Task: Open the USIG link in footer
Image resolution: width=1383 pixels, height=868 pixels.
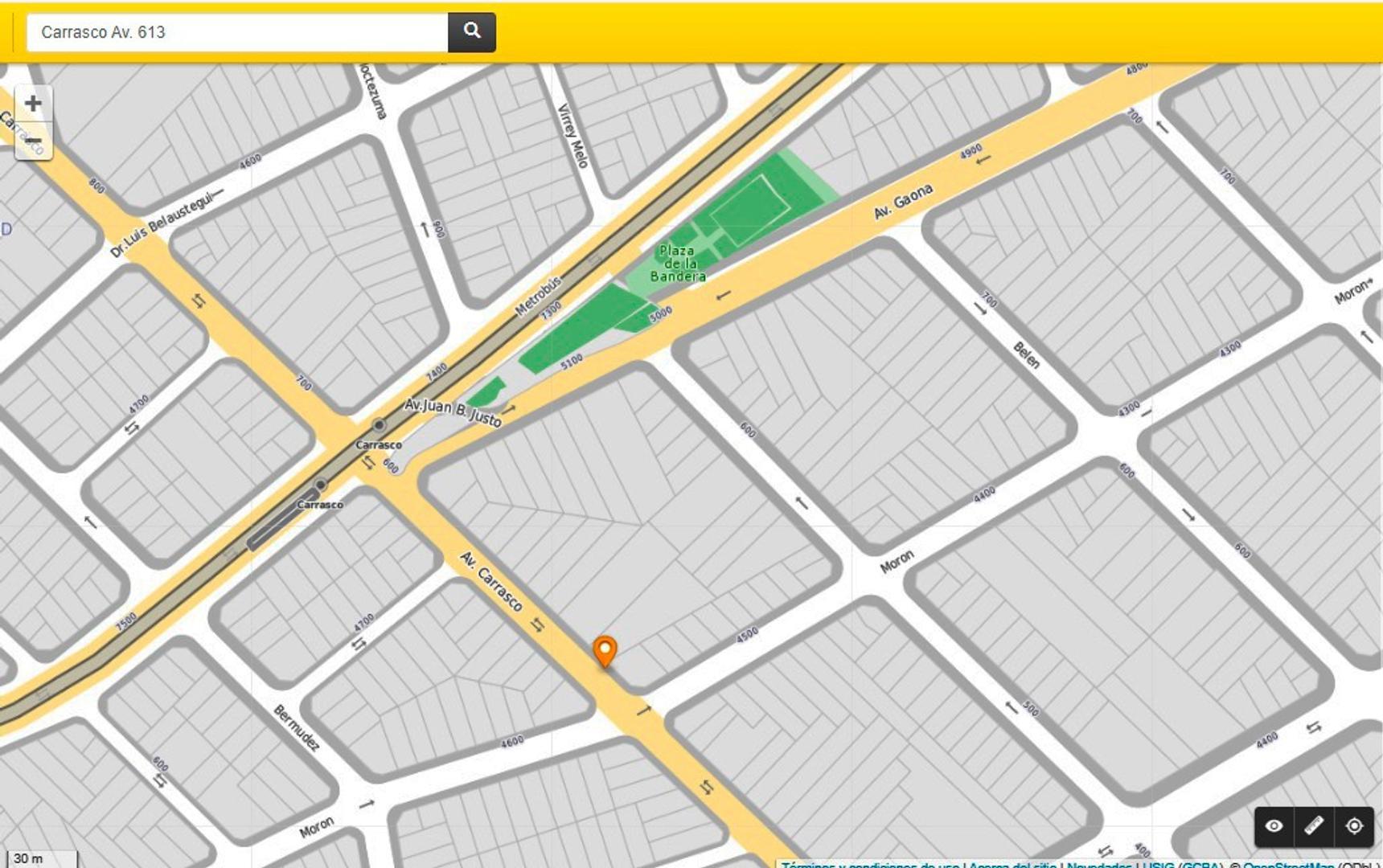Action: pos(1159,865)
